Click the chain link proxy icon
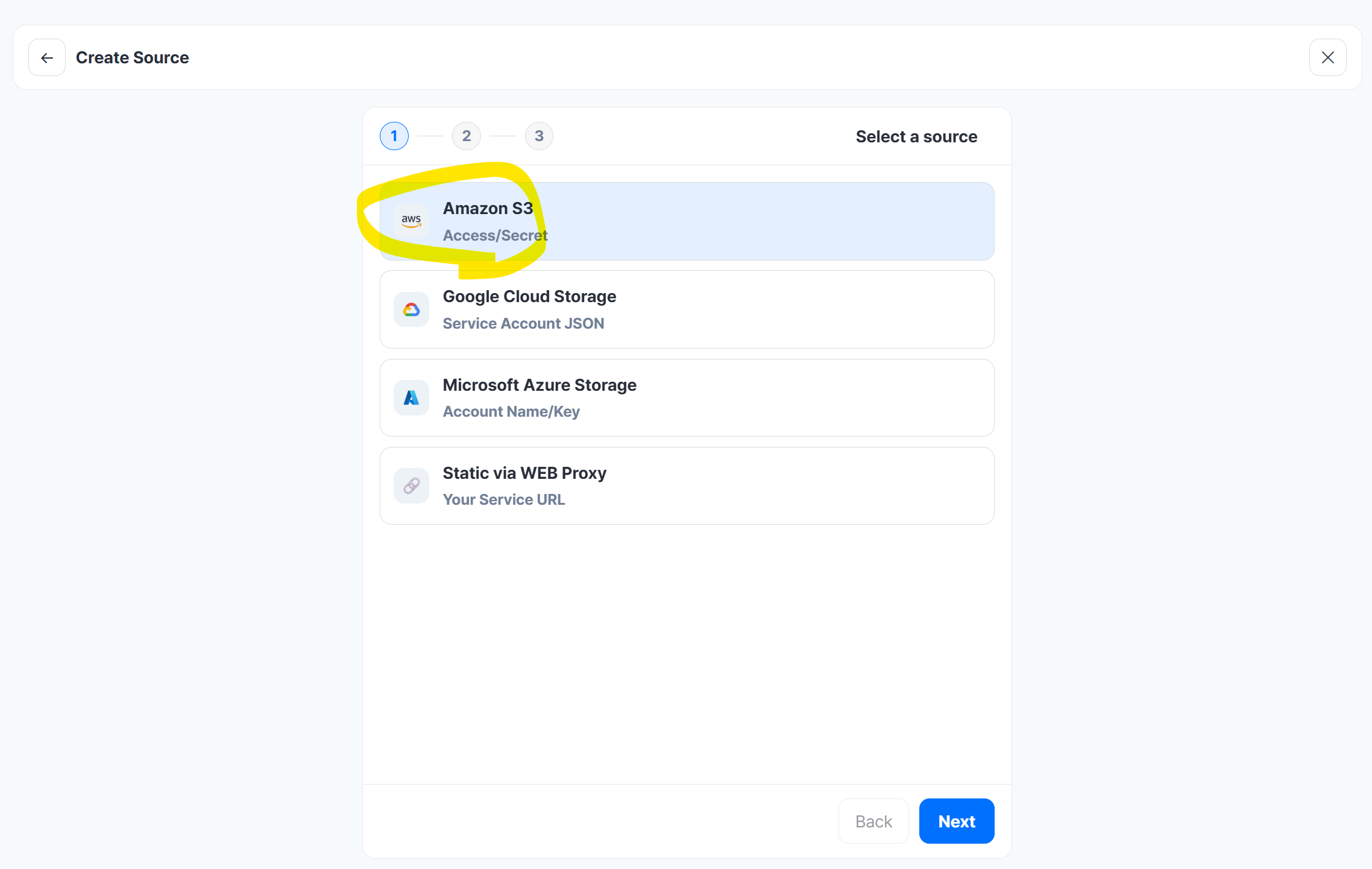 coord(411,485)
